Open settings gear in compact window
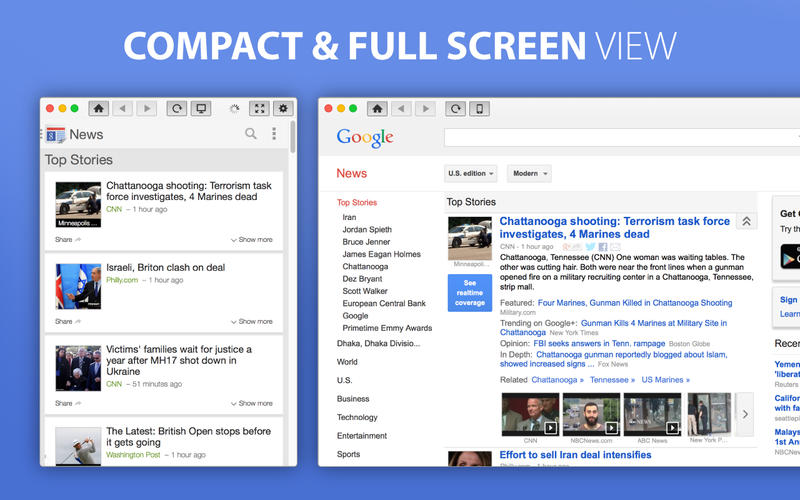 pos(283,108)
